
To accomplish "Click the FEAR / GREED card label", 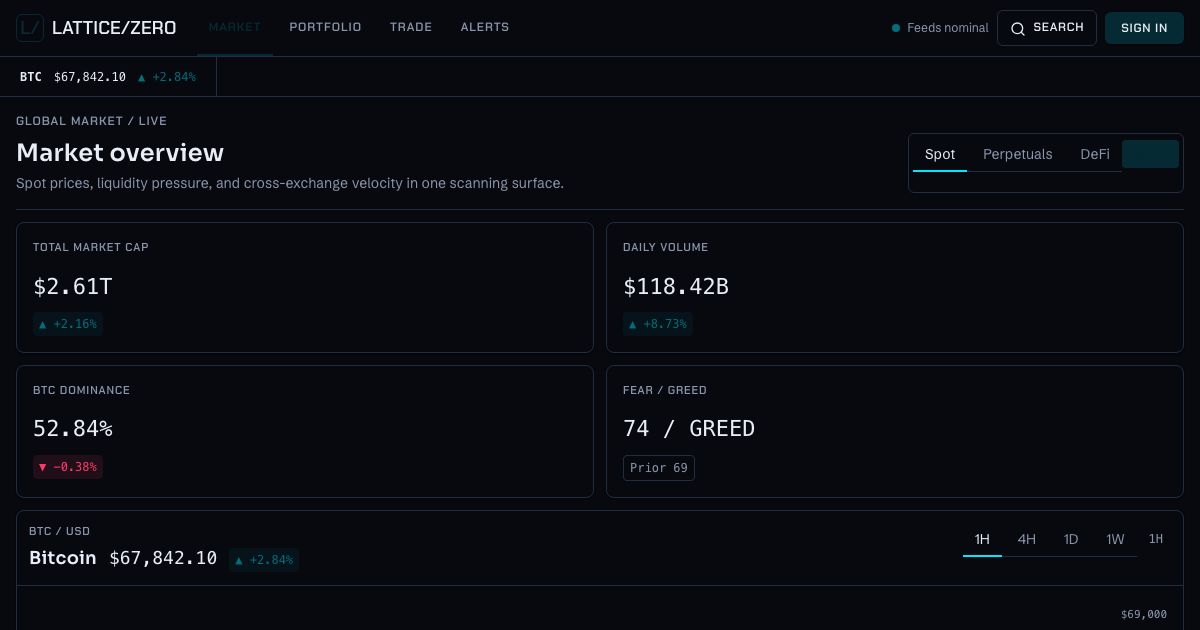I will pyautogui.click(x=665, y=390).
